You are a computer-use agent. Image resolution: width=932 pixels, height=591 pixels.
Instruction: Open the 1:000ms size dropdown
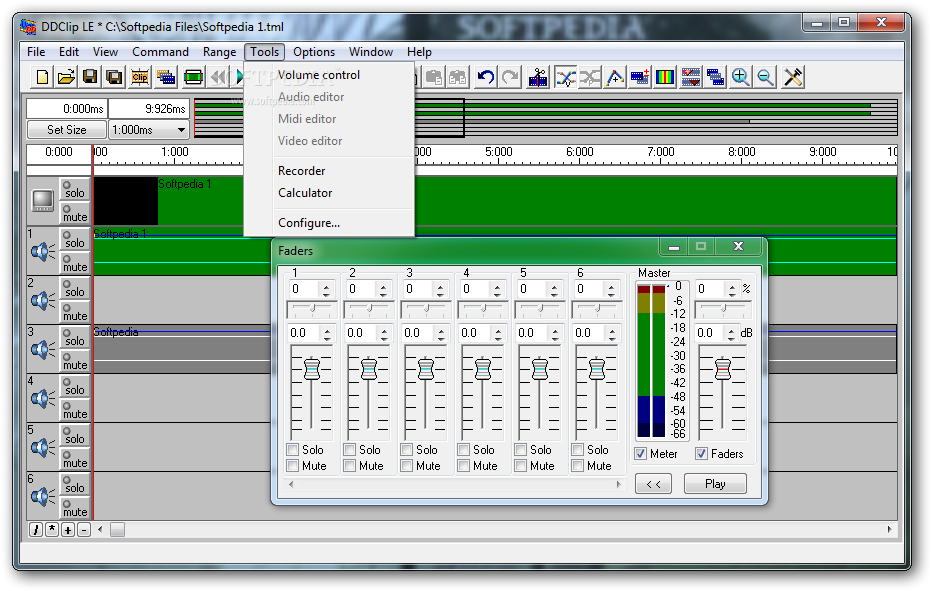(181, 130)
